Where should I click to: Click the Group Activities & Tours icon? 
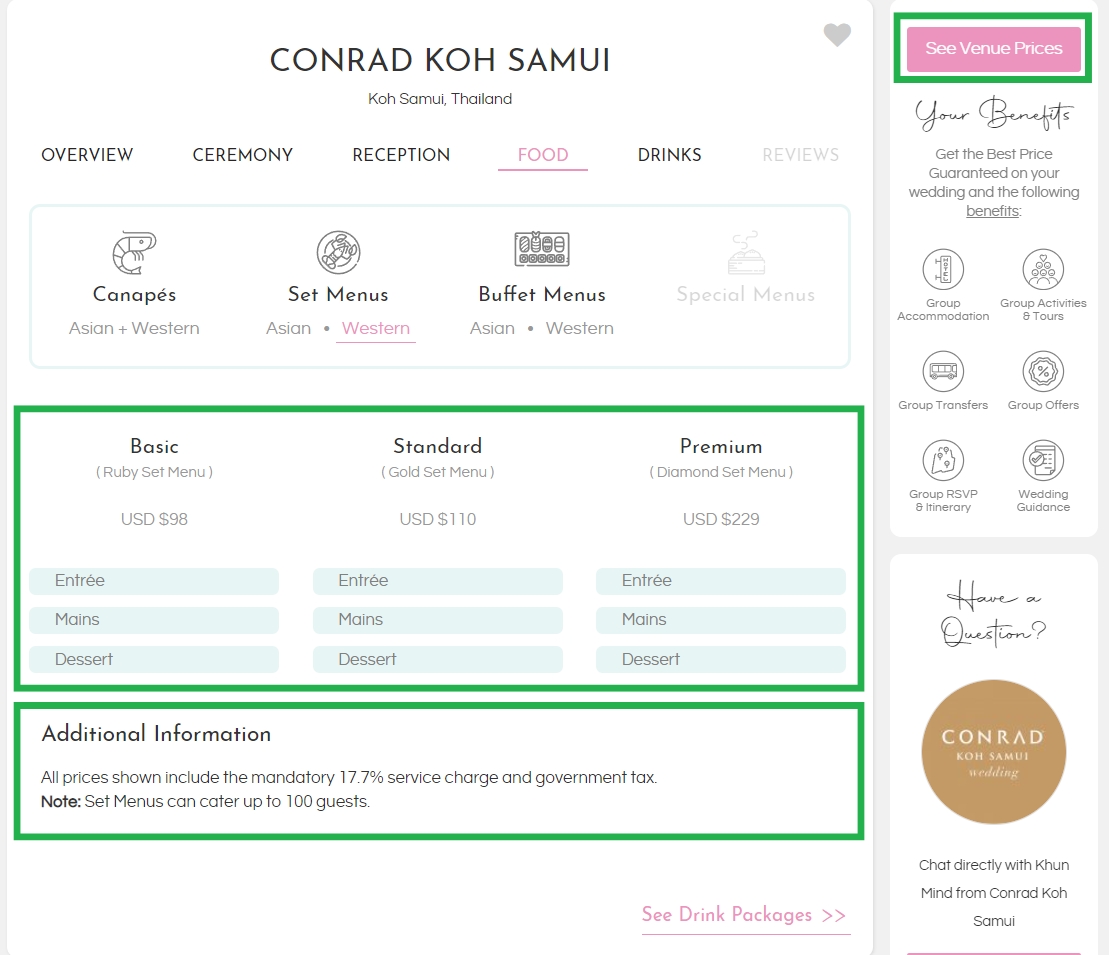[1043, 270]
